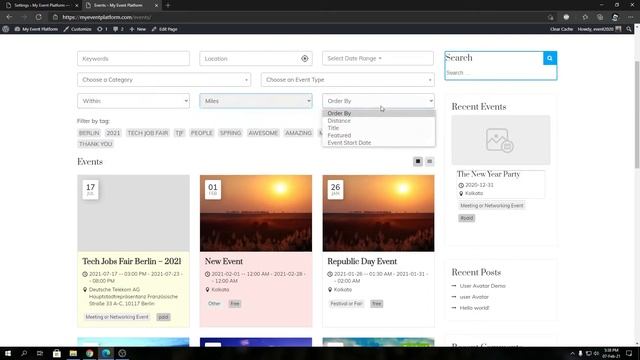The height and width of the screenshot is (360, 640).
Task: Click placeholder image in Recent Events
Action: click(500, 140)
